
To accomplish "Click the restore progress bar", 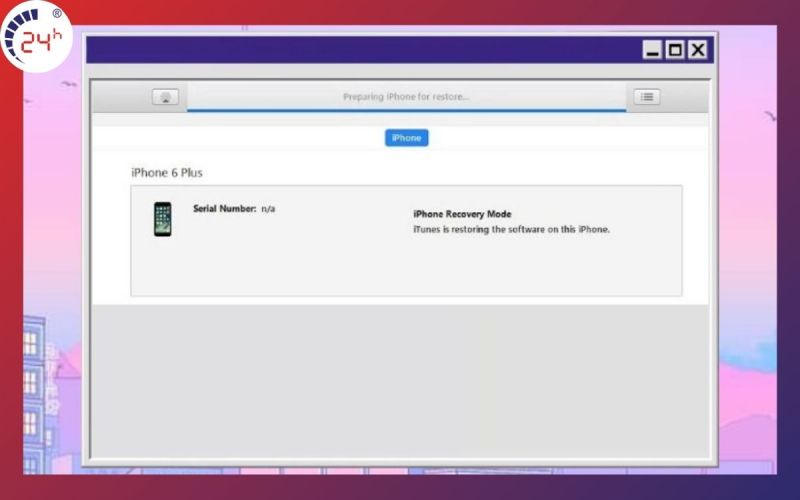I will click(407, 110).
